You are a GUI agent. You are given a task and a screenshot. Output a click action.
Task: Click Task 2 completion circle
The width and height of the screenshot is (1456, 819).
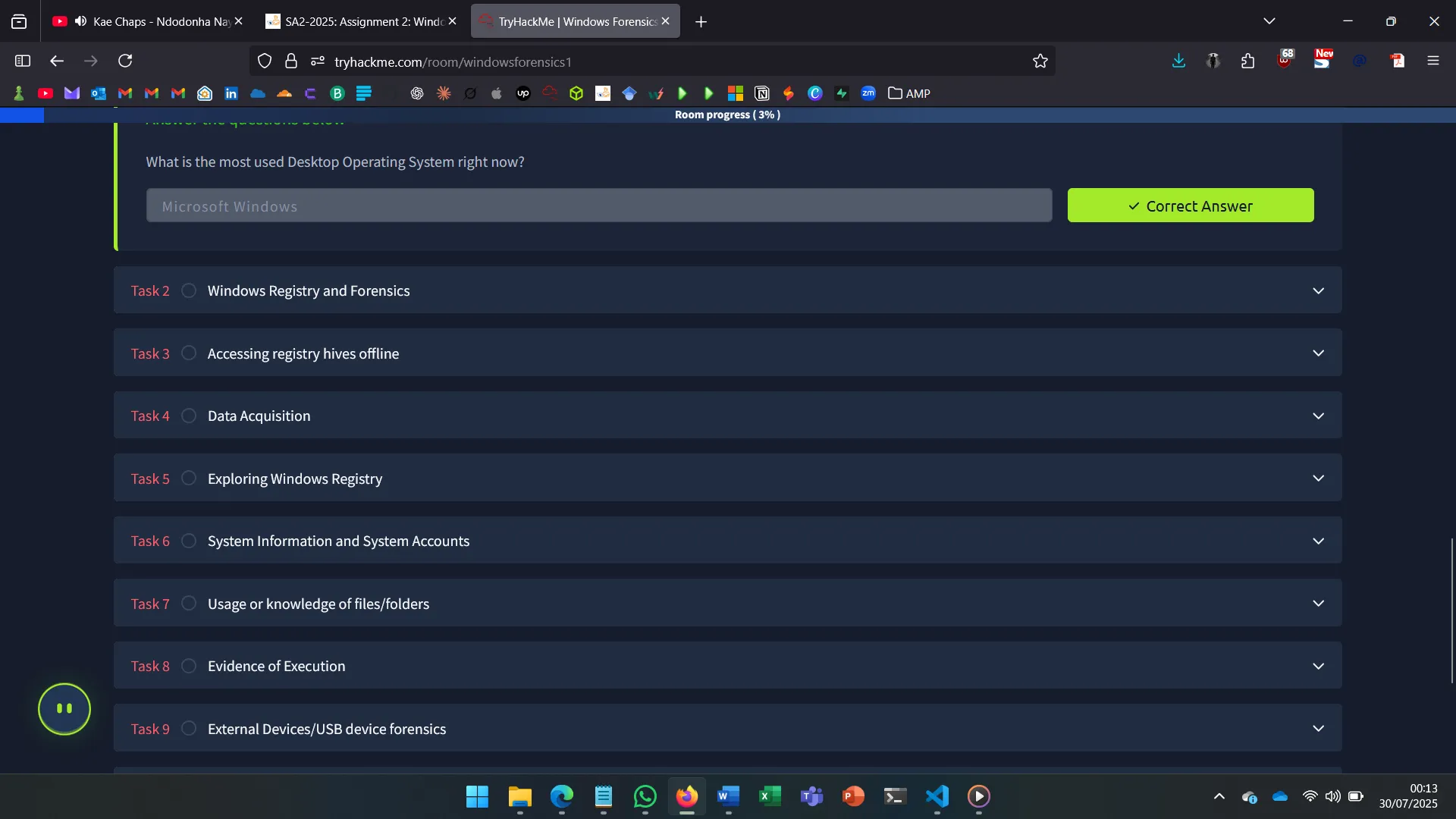pos(189,290)
